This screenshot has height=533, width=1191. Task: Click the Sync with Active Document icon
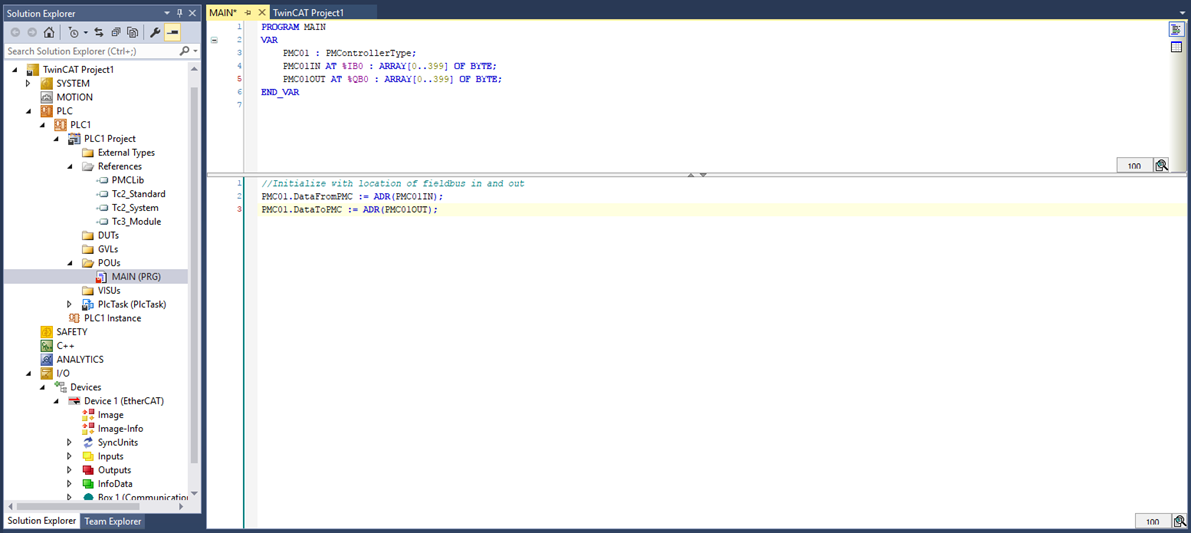(99, 32)
